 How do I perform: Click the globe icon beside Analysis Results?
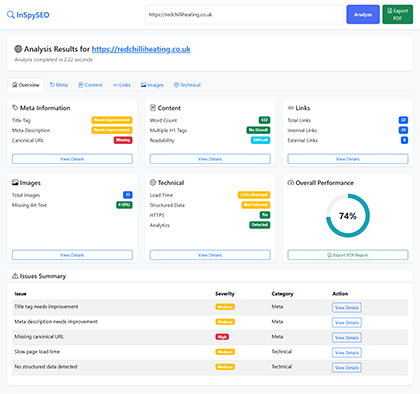click(18, 49)
